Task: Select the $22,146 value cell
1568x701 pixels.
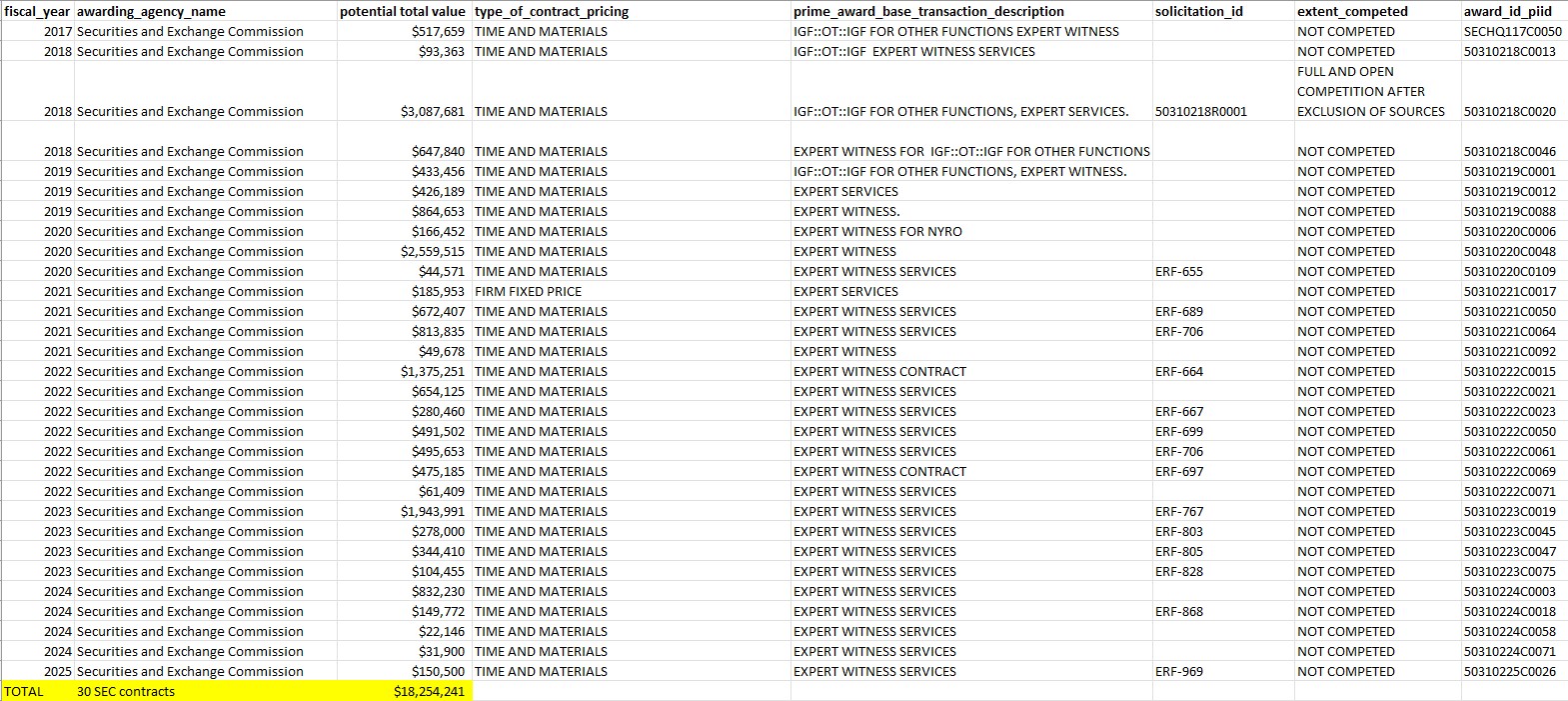Action: coord(404,631)
